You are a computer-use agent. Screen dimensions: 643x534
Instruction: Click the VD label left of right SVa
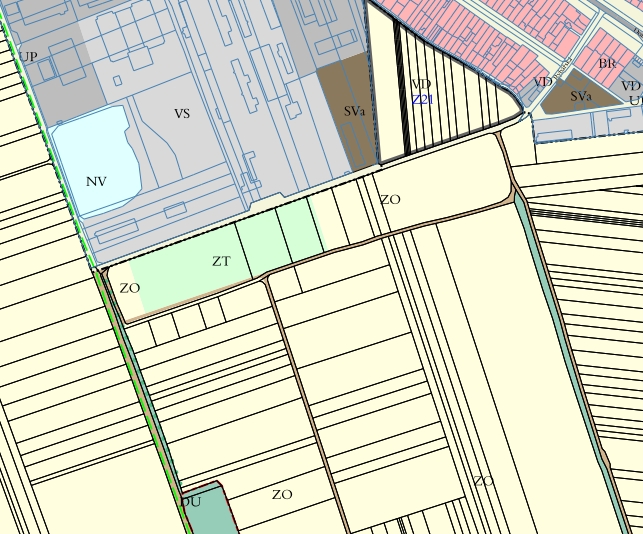[x=543, y=82]
